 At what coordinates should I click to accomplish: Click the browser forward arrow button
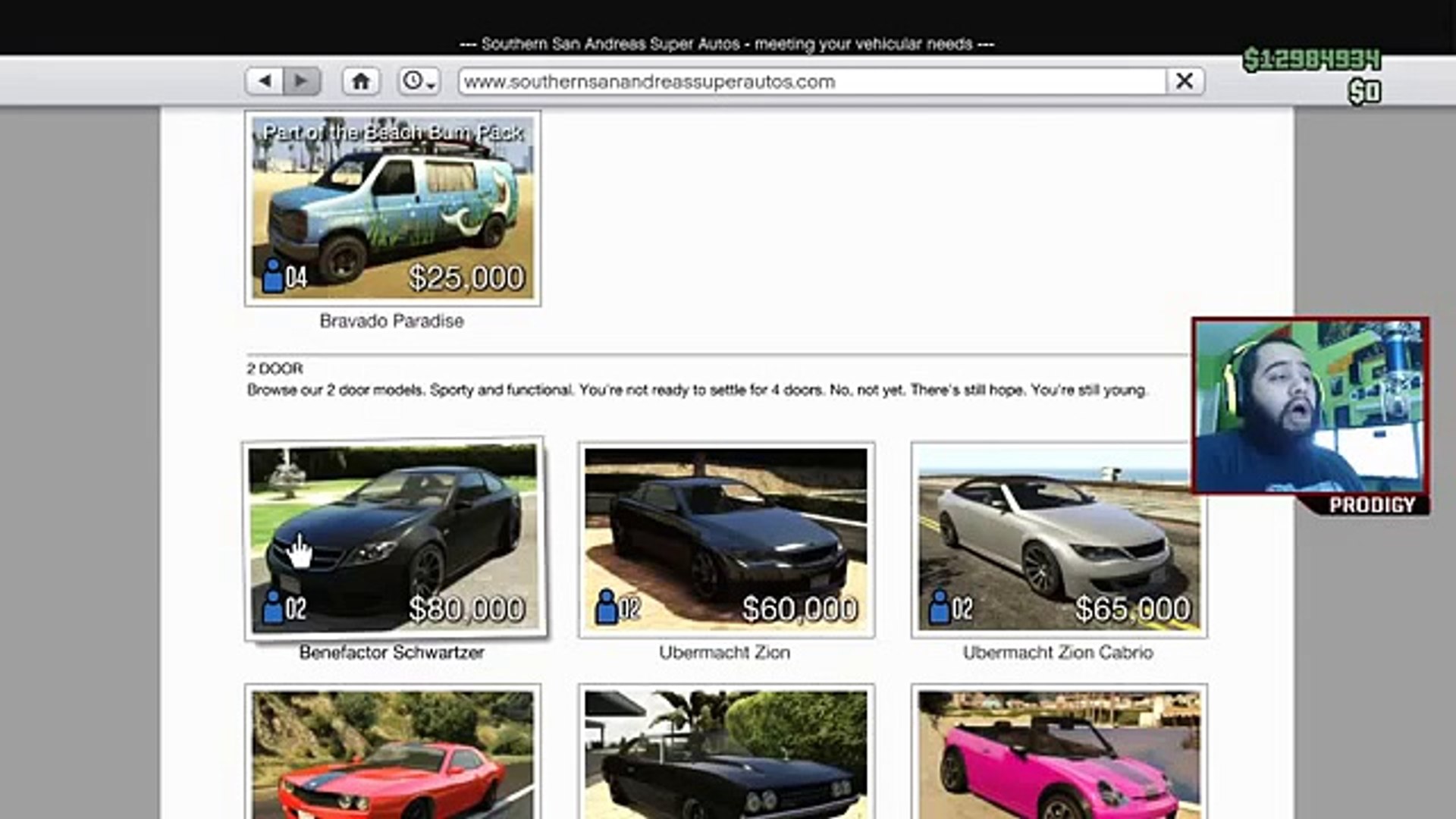coord(302,80)
